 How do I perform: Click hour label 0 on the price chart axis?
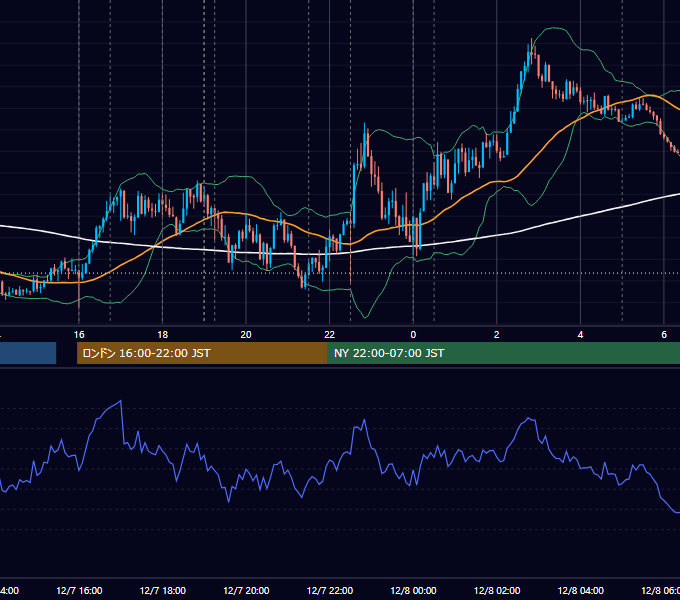point(413,335)
